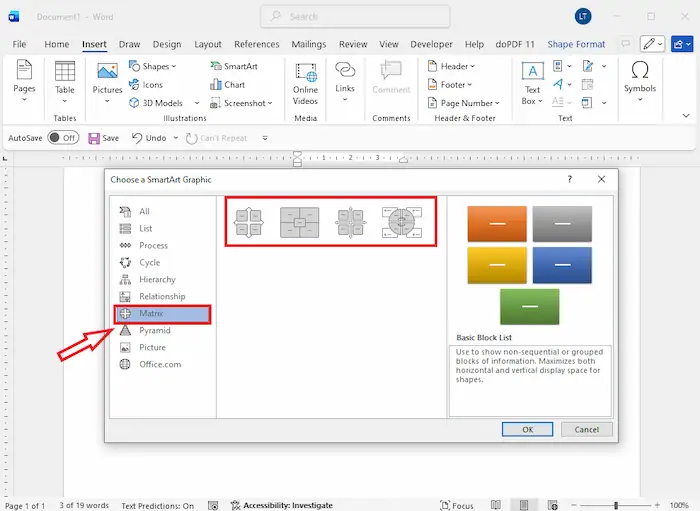Select the first matrix layout thumbnail

pos(248,222)
